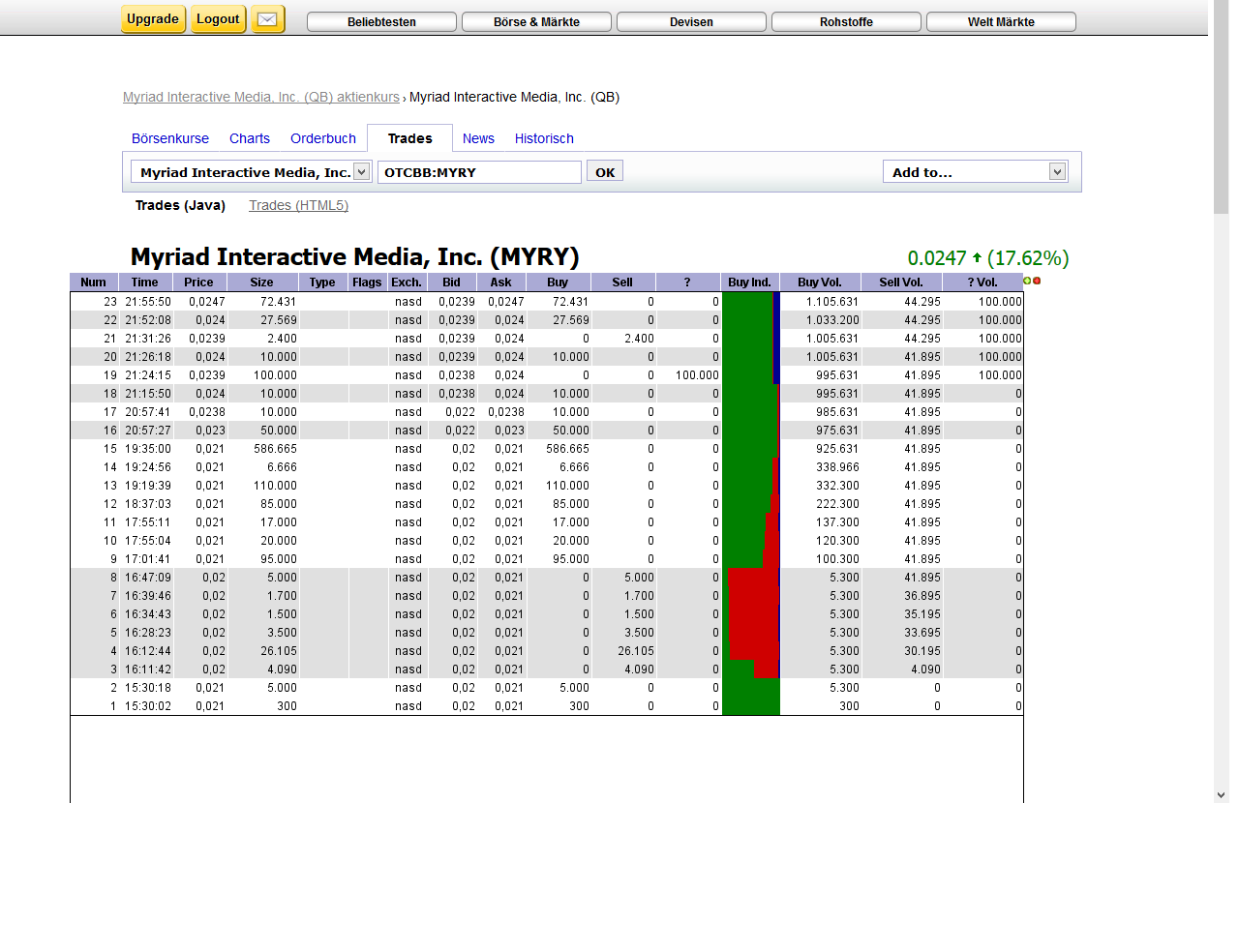Click the buy volume 1.105.631 in row 23
Image resolution: width=1239 pixels, height=952 pixels.
click(x=832, y=302)
